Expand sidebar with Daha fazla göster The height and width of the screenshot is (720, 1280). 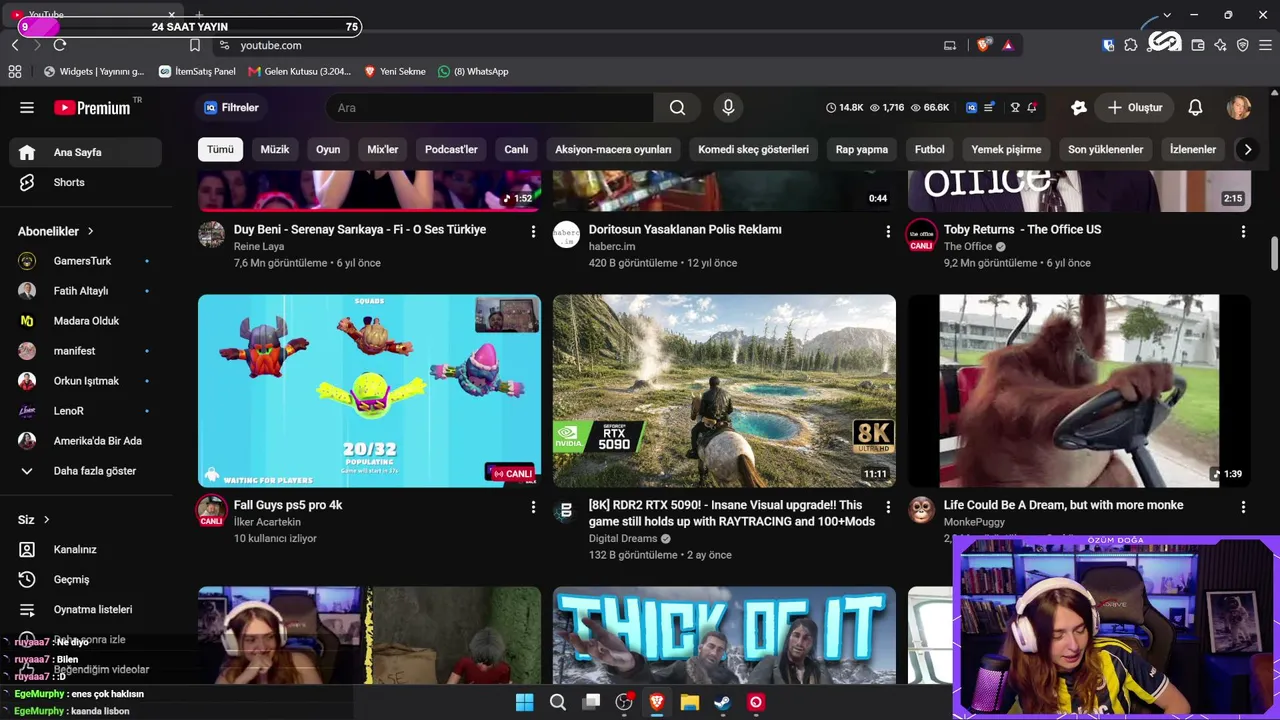coord(85,471)
